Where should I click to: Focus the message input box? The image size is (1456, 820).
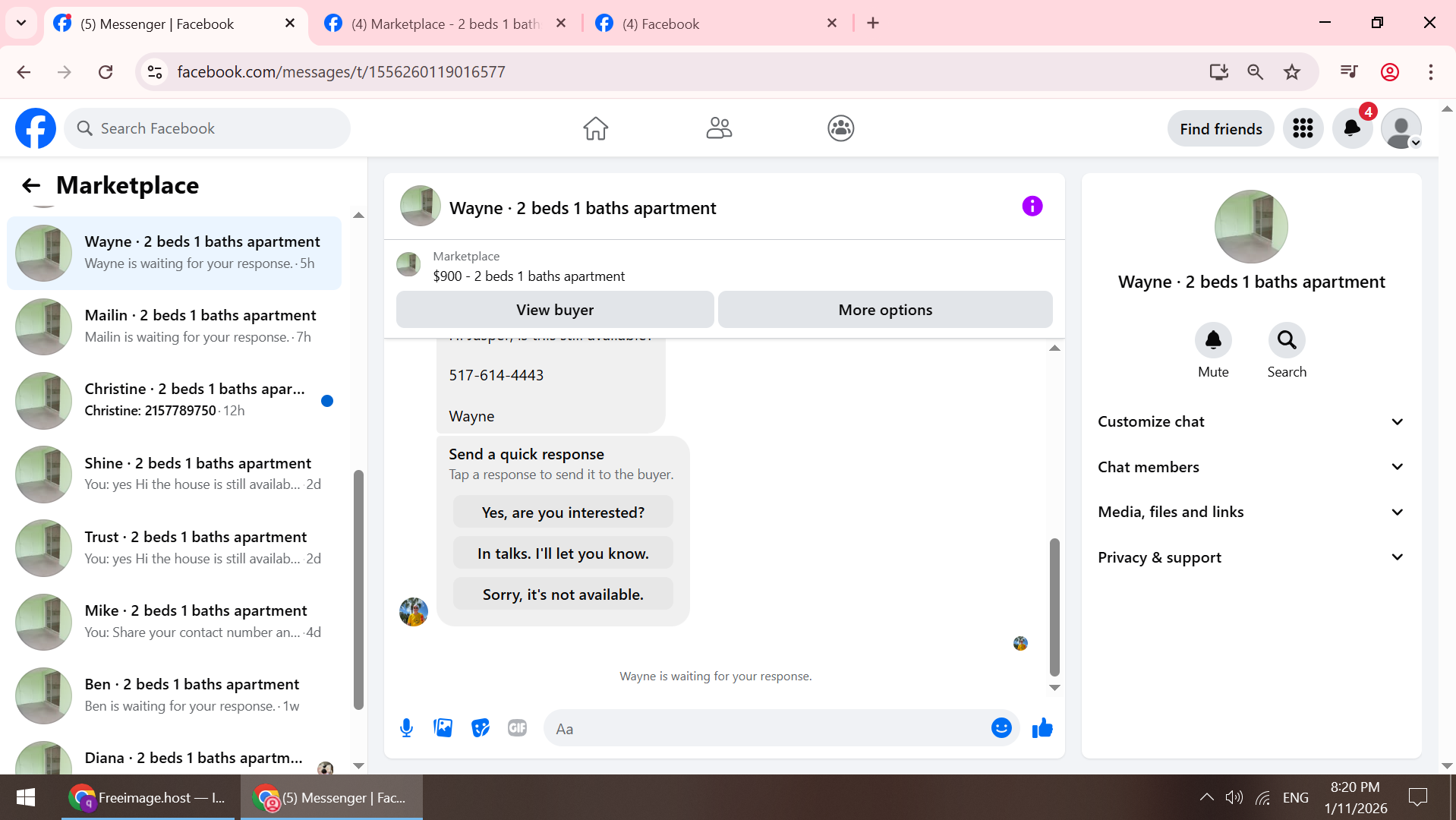pyautogui.click(x=767, y=729)
